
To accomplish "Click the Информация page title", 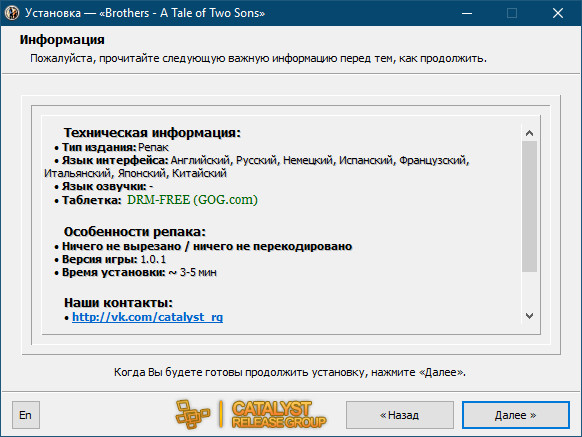I will click(x=62, y=39).
